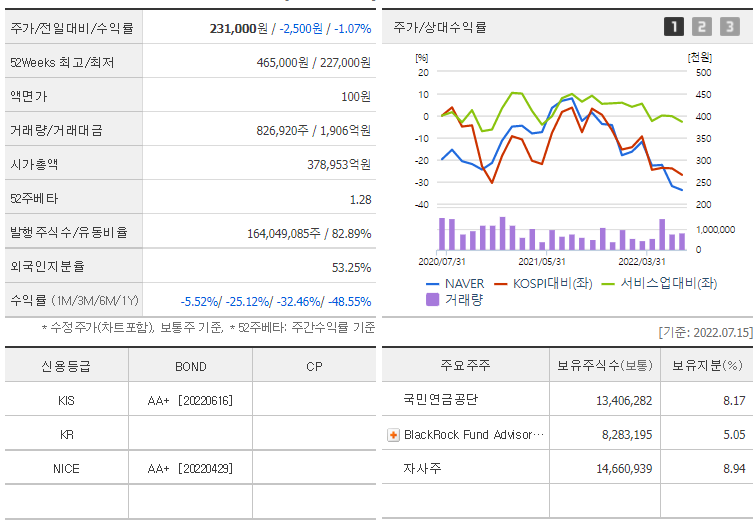Click the 보유지분(%) column header

click(x=707, y=365)
